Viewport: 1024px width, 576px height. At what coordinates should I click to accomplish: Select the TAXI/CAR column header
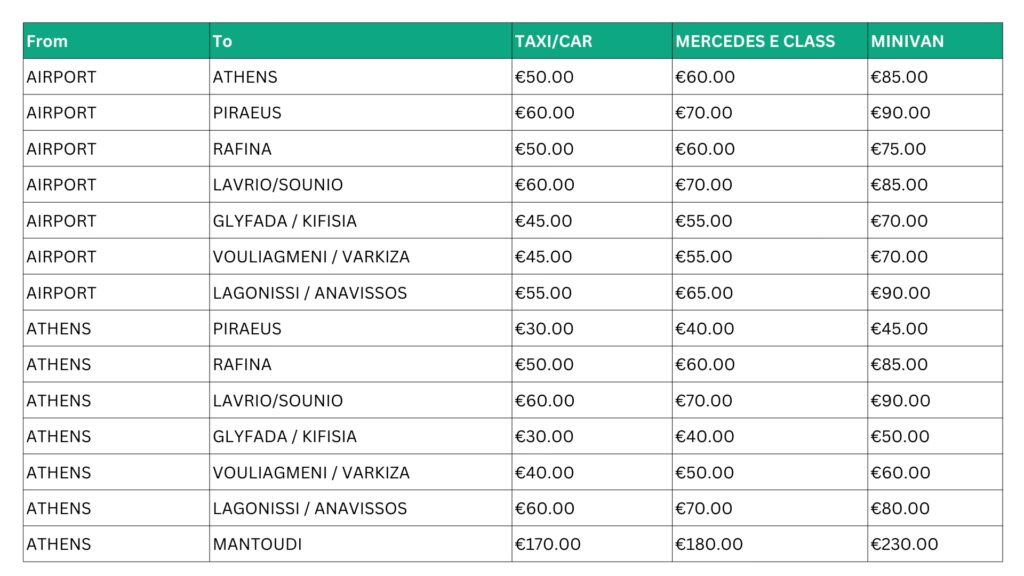[553, 41]
